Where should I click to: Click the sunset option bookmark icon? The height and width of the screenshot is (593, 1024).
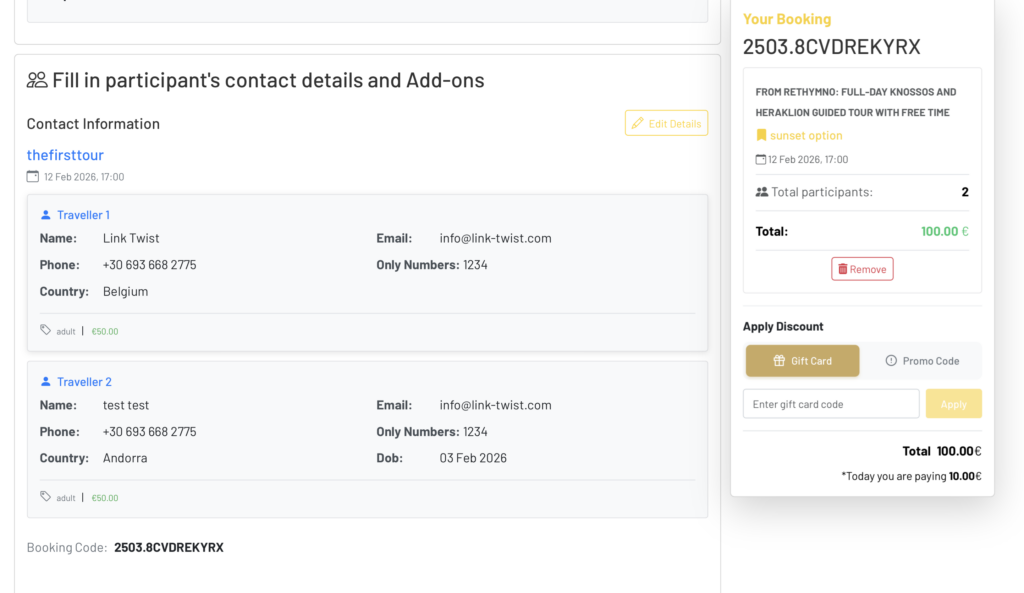[x=761, y=136]
